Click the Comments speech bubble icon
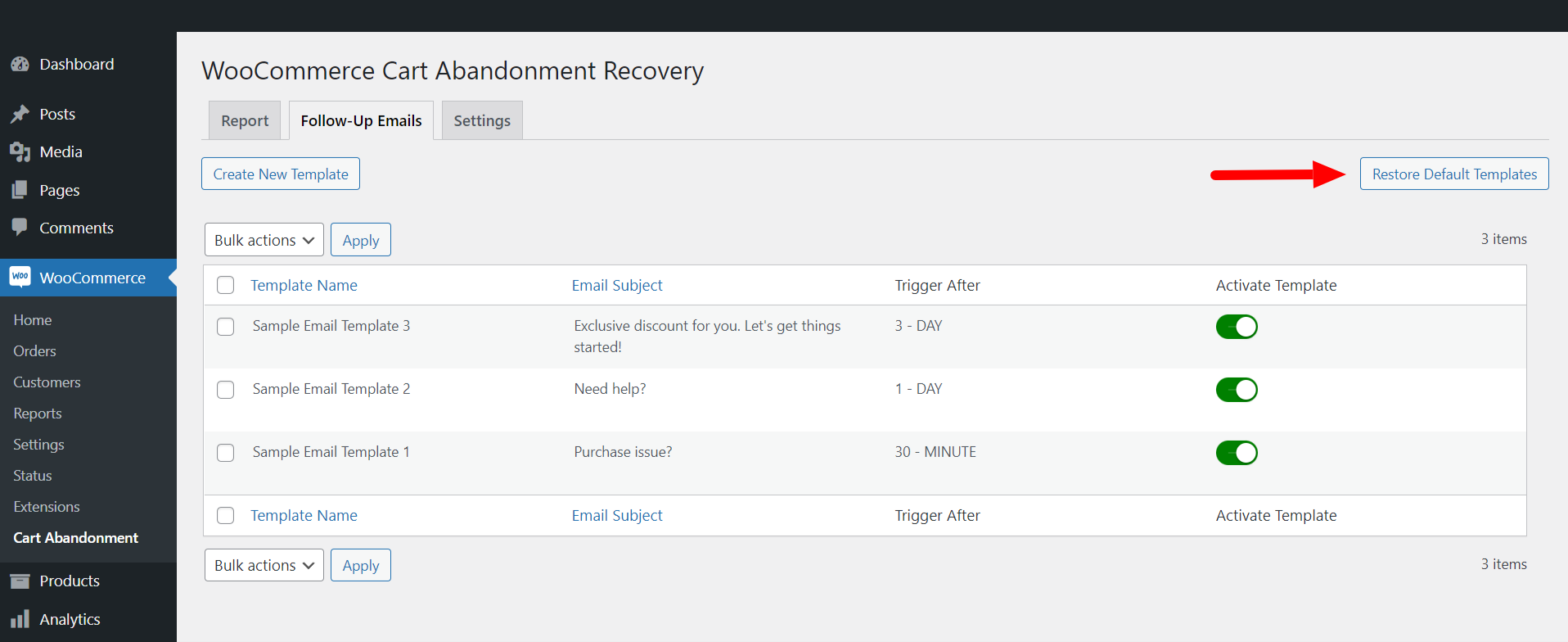Viewport: 1568px width, 642px height. pos(20,228)
